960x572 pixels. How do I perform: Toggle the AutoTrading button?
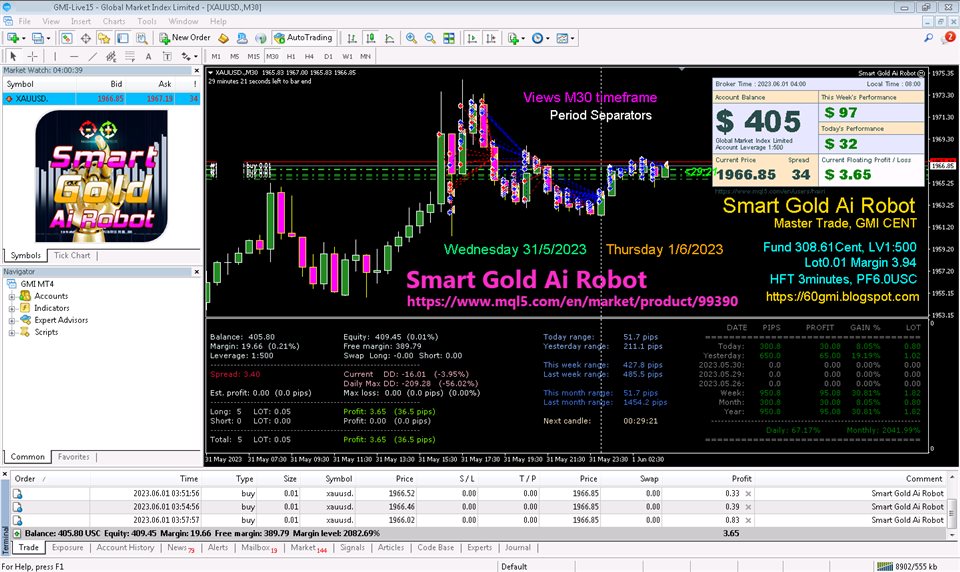coord(302,38)
